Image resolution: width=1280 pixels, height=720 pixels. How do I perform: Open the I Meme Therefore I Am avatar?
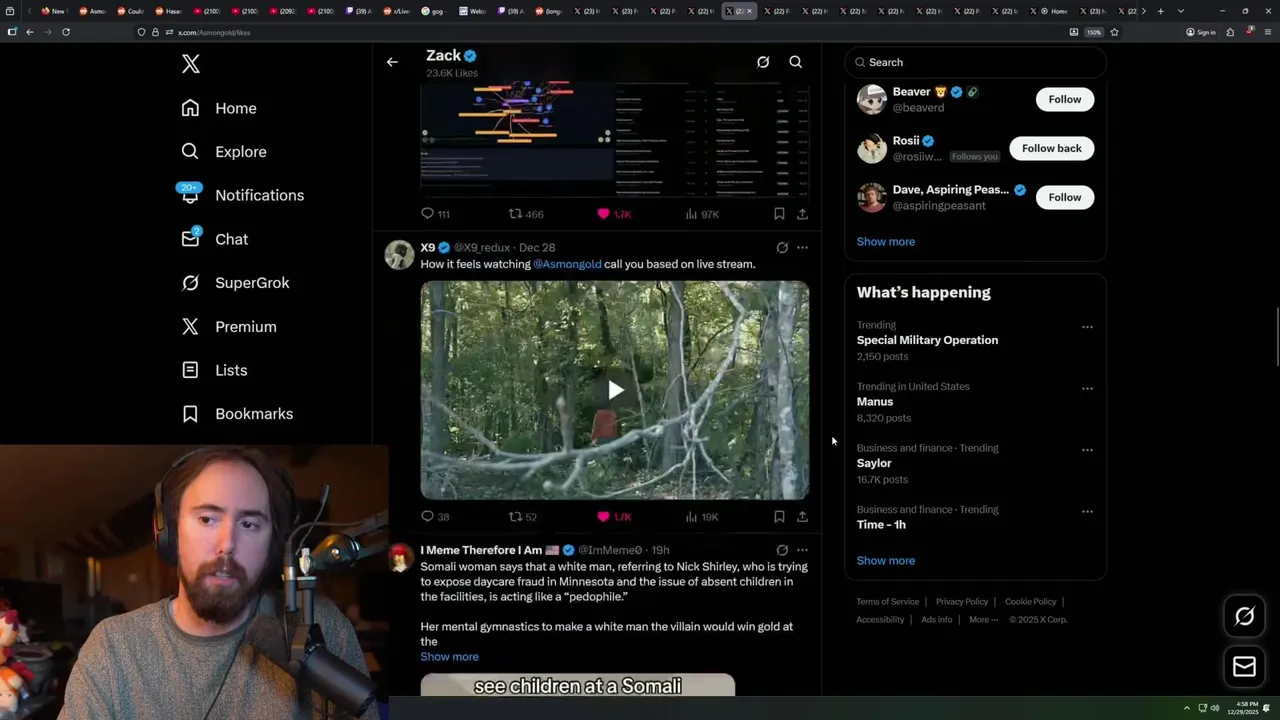(399, 558)
